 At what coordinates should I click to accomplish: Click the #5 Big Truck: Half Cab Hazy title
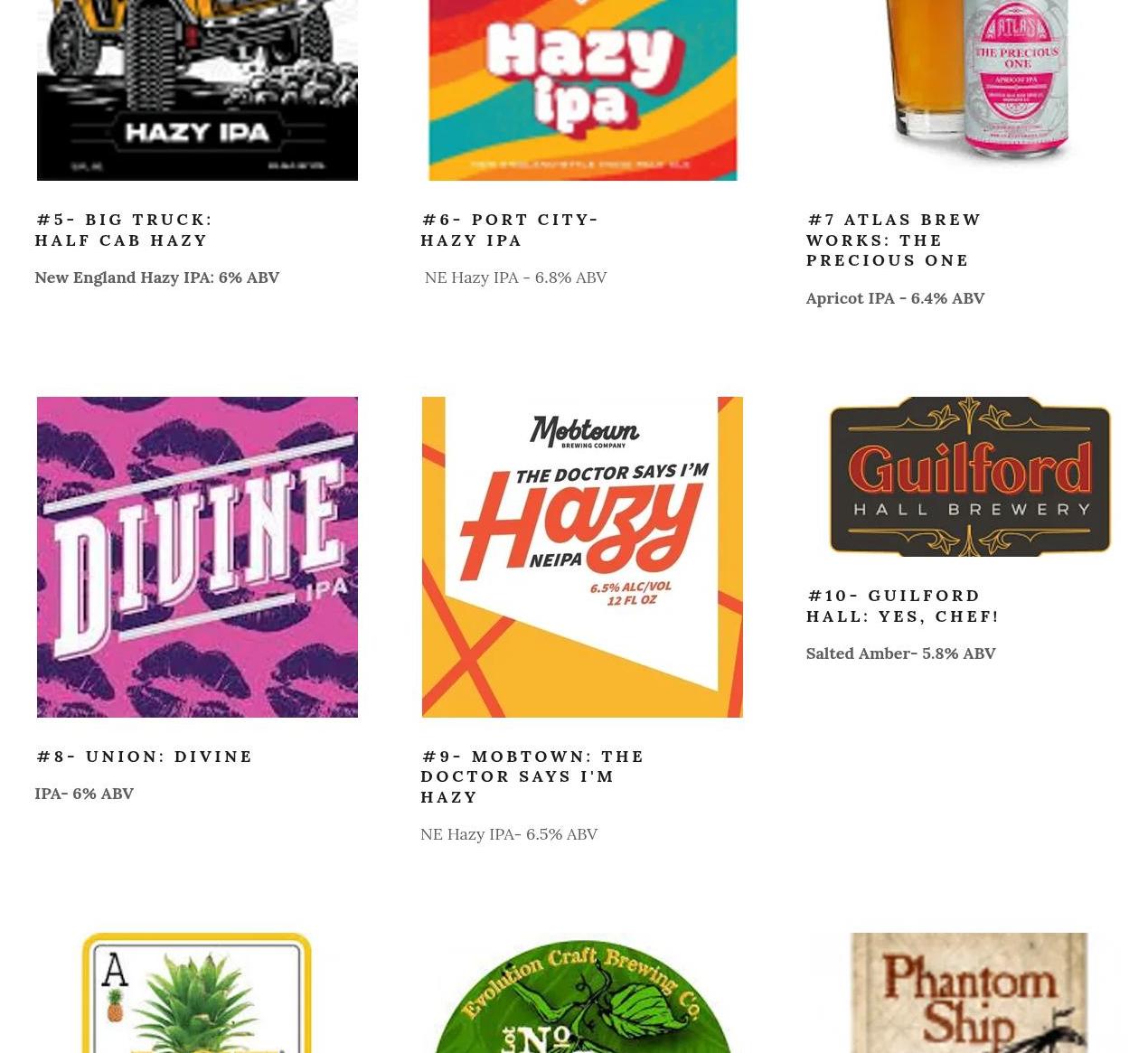[x=124, y=230]
